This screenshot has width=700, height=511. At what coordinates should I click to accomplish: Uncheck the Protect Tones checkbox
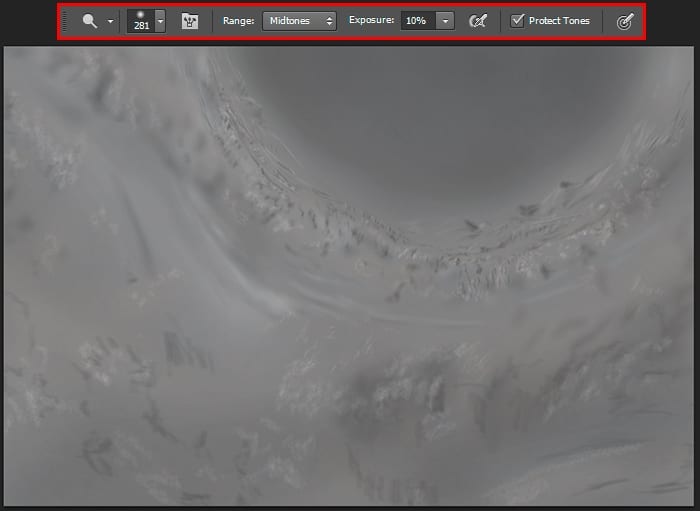(517, 21)
